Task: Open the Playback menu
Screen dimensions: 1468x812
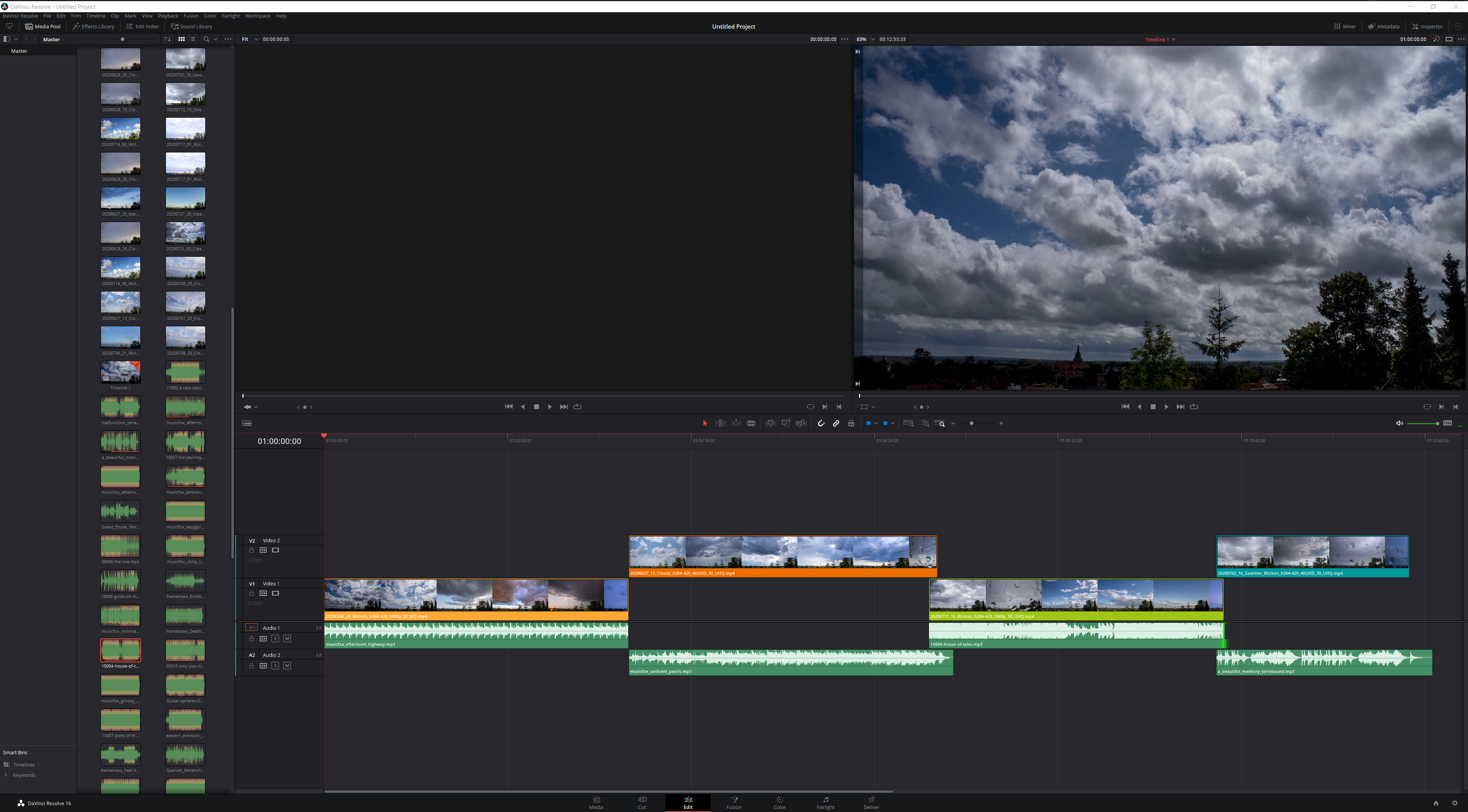Action: click(167, 16)
